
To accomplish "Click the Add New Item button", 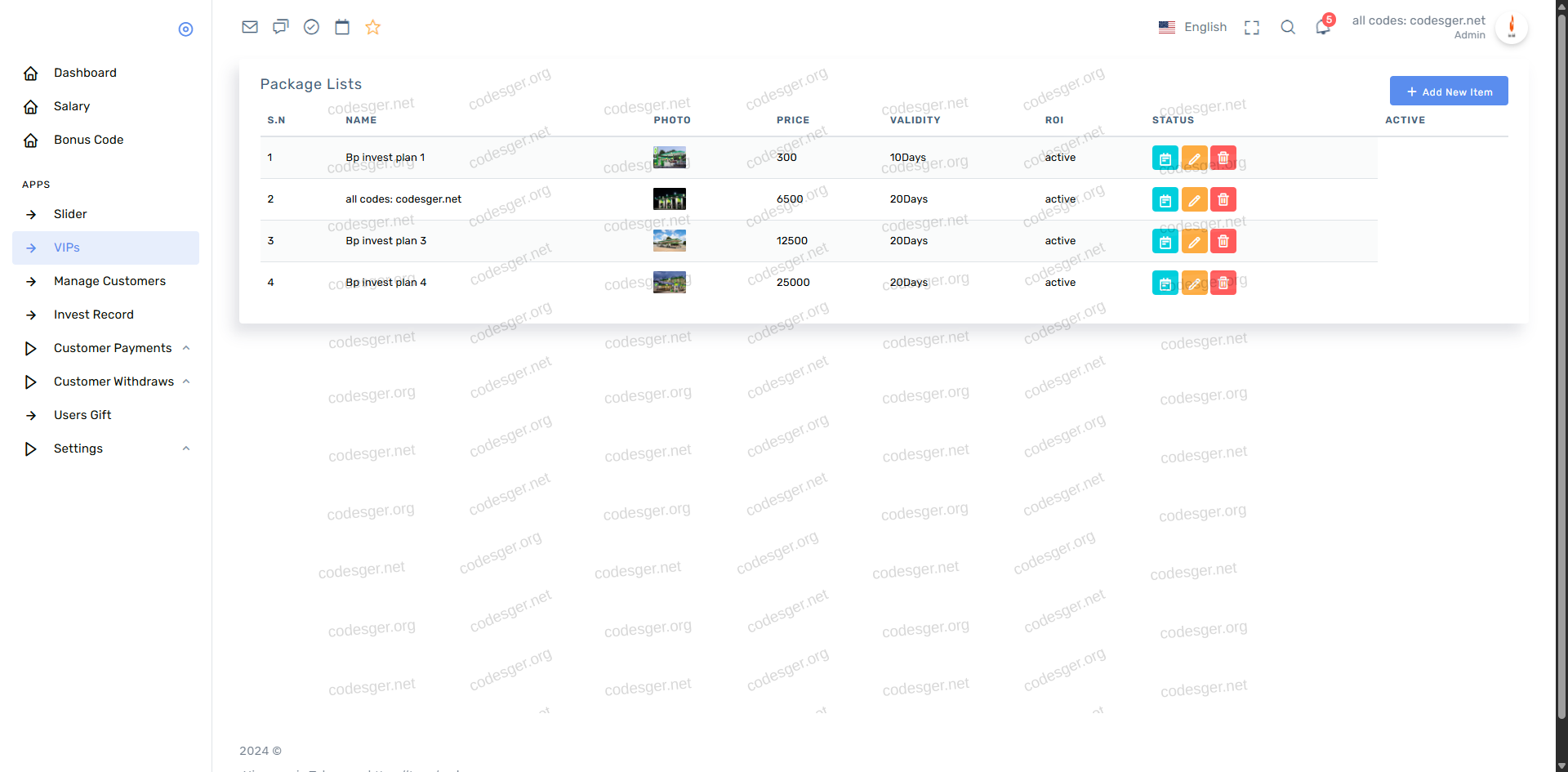I will [1448, 91].
